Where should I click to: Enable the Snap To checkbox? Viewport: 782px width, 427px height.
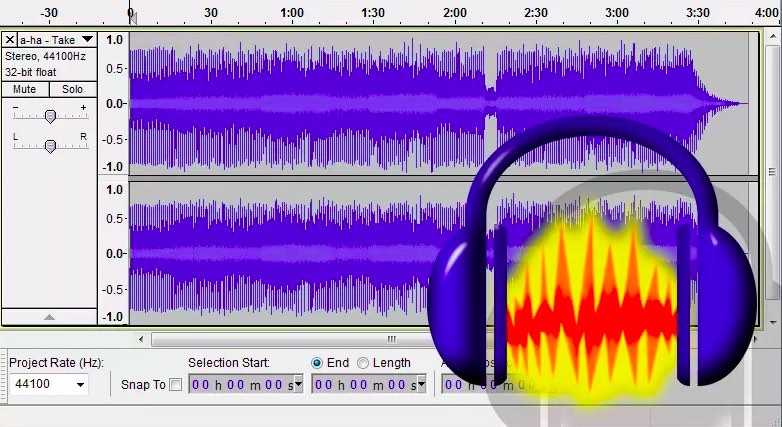tap(176, 385)
